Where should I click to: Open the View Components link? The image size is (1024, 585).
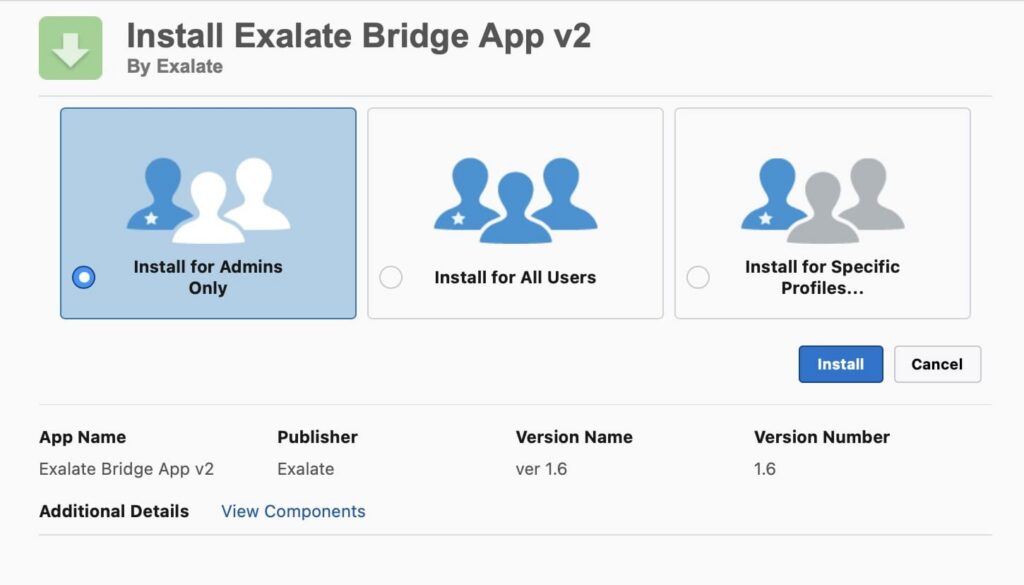(293, 511)
